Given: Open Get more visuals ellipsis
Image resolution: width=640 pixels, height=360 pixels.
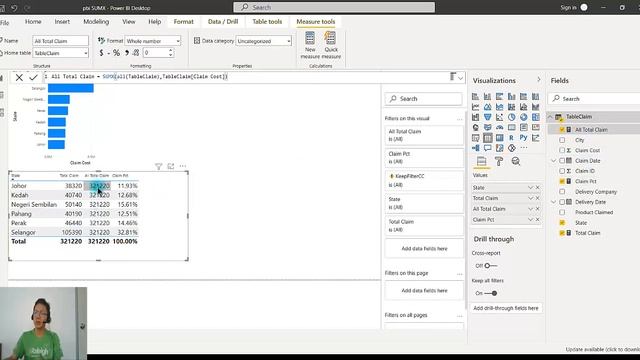Looking at the screenshot, I should point(524,148).
